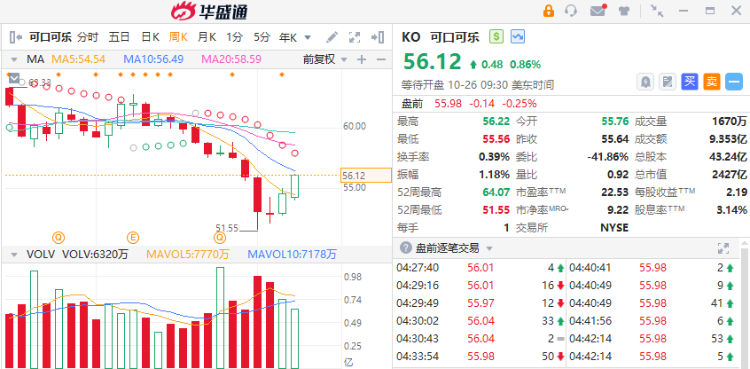The image size is (750, 369).
Task: Click help question mark beside 盘前逐笔交易
Action: tap(406, 248)
